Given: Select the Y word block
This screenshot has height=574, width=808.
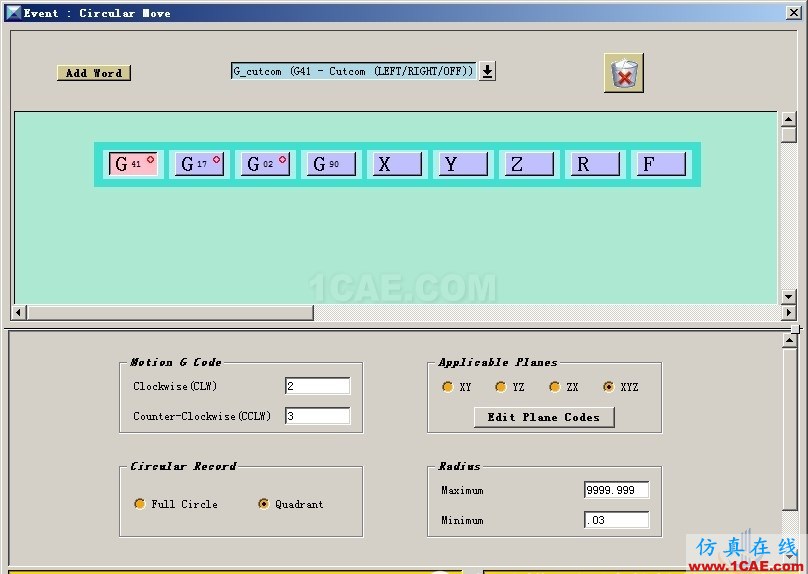Looking at the screenshot, I should click(x=463, y=164).
